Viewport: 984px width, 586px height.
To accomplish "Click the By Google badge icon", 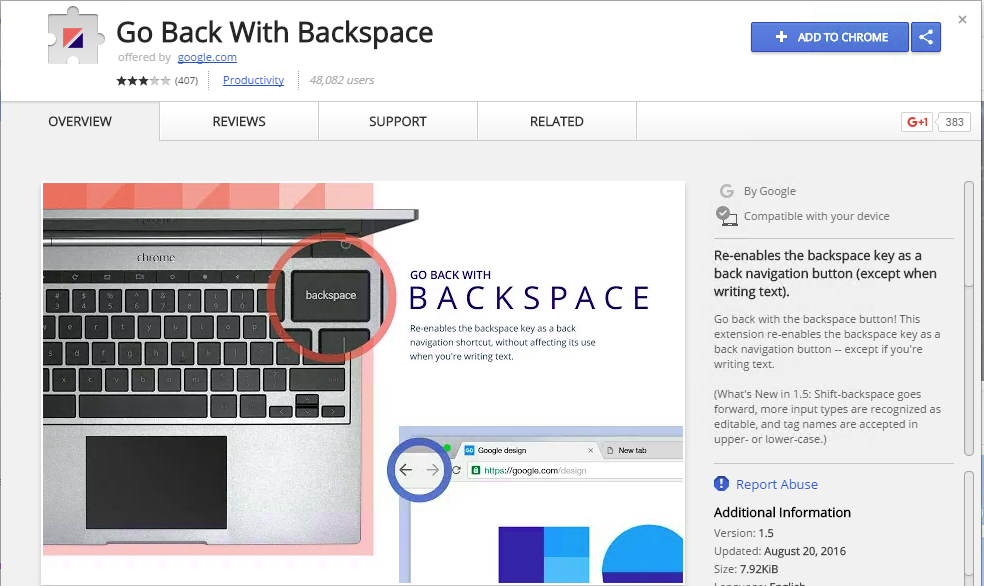I will [727, 191].
